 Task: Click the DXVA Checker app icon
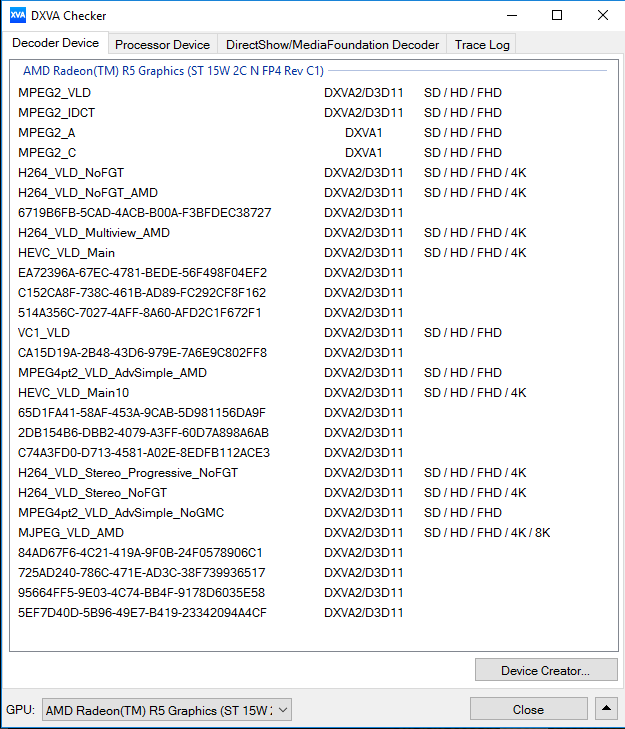(x=18, y=15)
